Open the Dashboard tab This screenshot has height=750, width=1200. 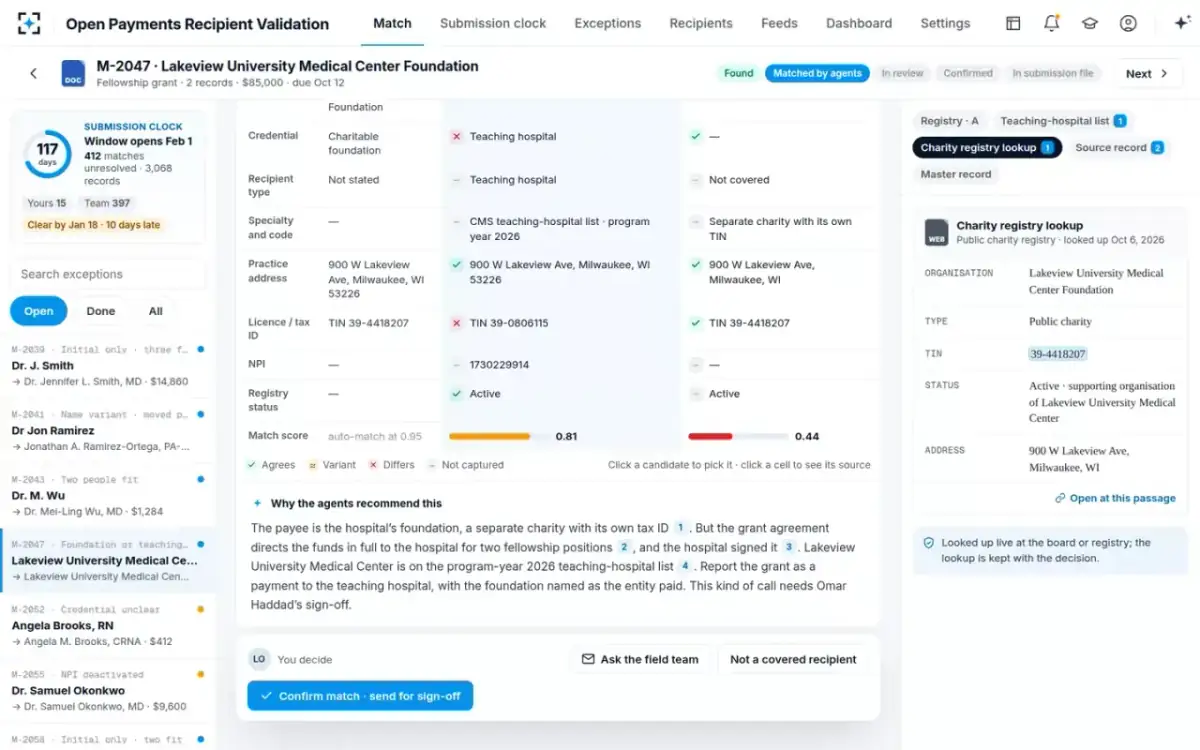[x=859, y=23]
